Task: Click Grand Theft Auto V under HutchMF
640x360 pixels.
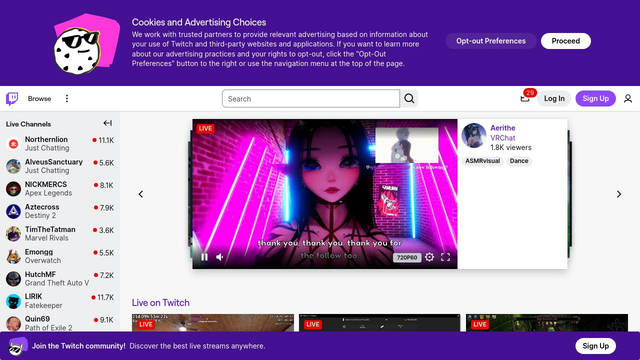Action: 57,283
